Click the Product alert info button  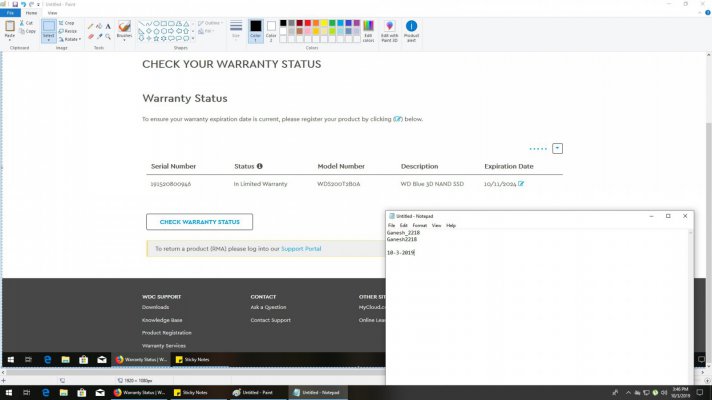coord(411,31)
